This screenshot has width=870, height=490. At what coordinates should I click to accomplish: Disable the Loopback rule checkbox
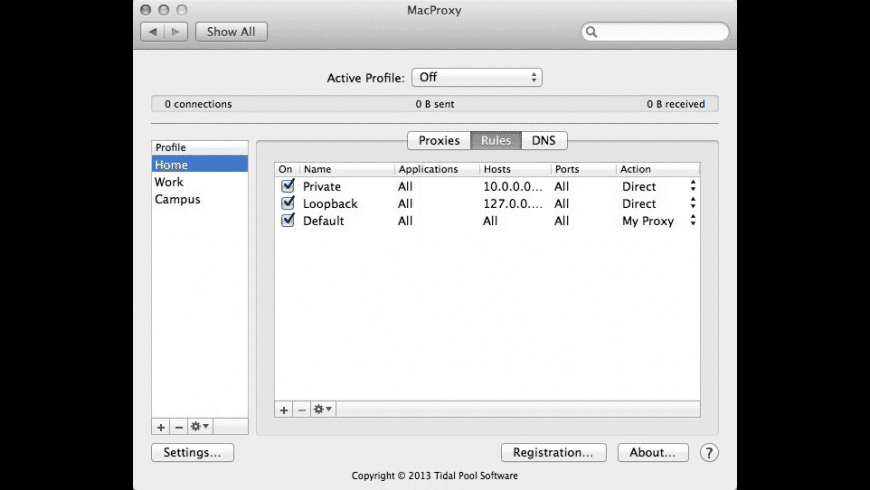point(288,203)
